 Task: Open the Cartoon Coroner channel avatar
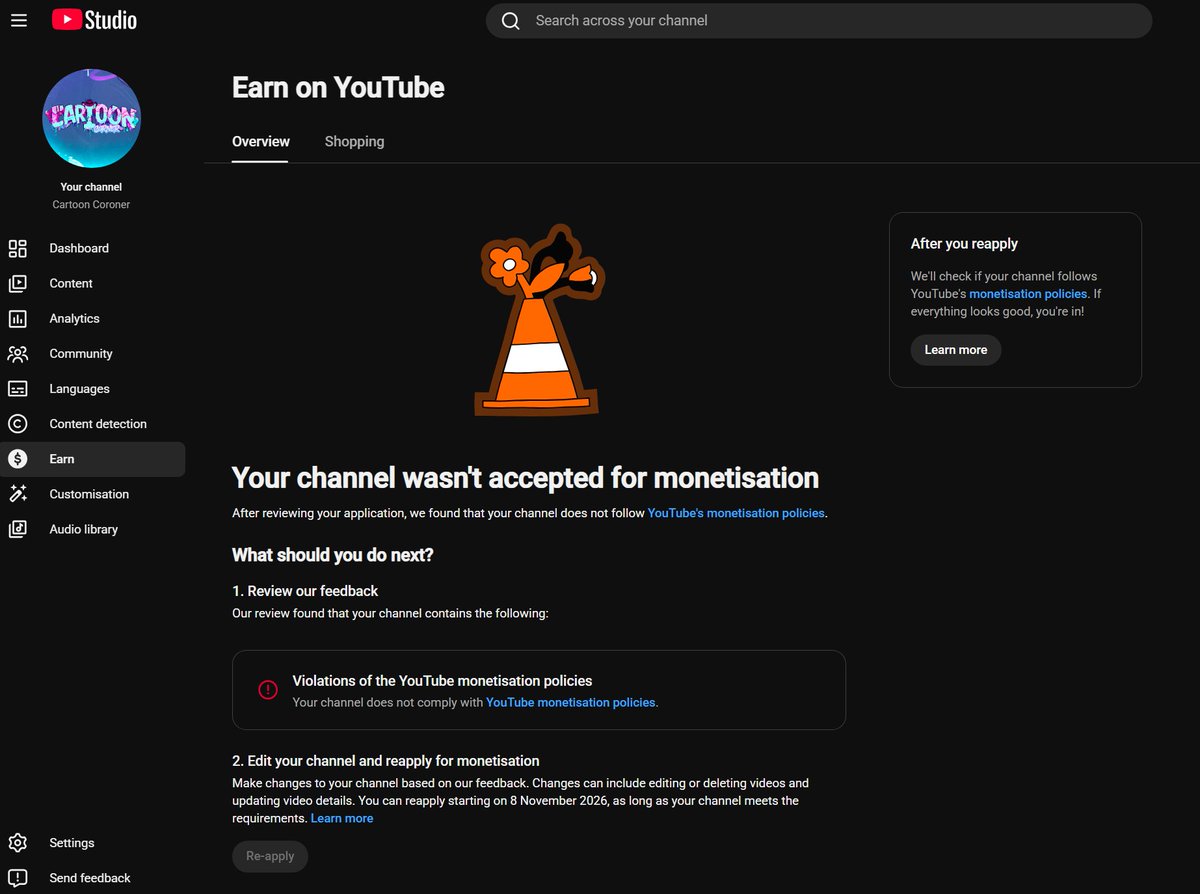[x=91, y=118]
